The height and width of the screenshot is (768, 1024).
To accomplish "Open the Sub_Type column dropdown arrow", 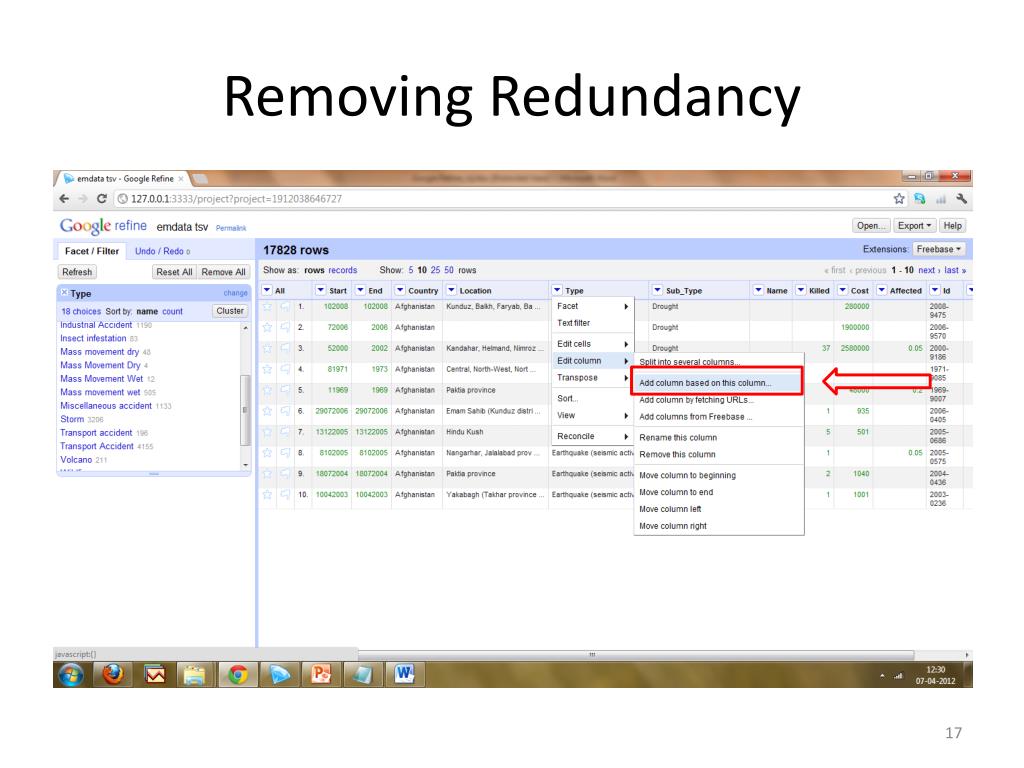I will click(657, 290).
